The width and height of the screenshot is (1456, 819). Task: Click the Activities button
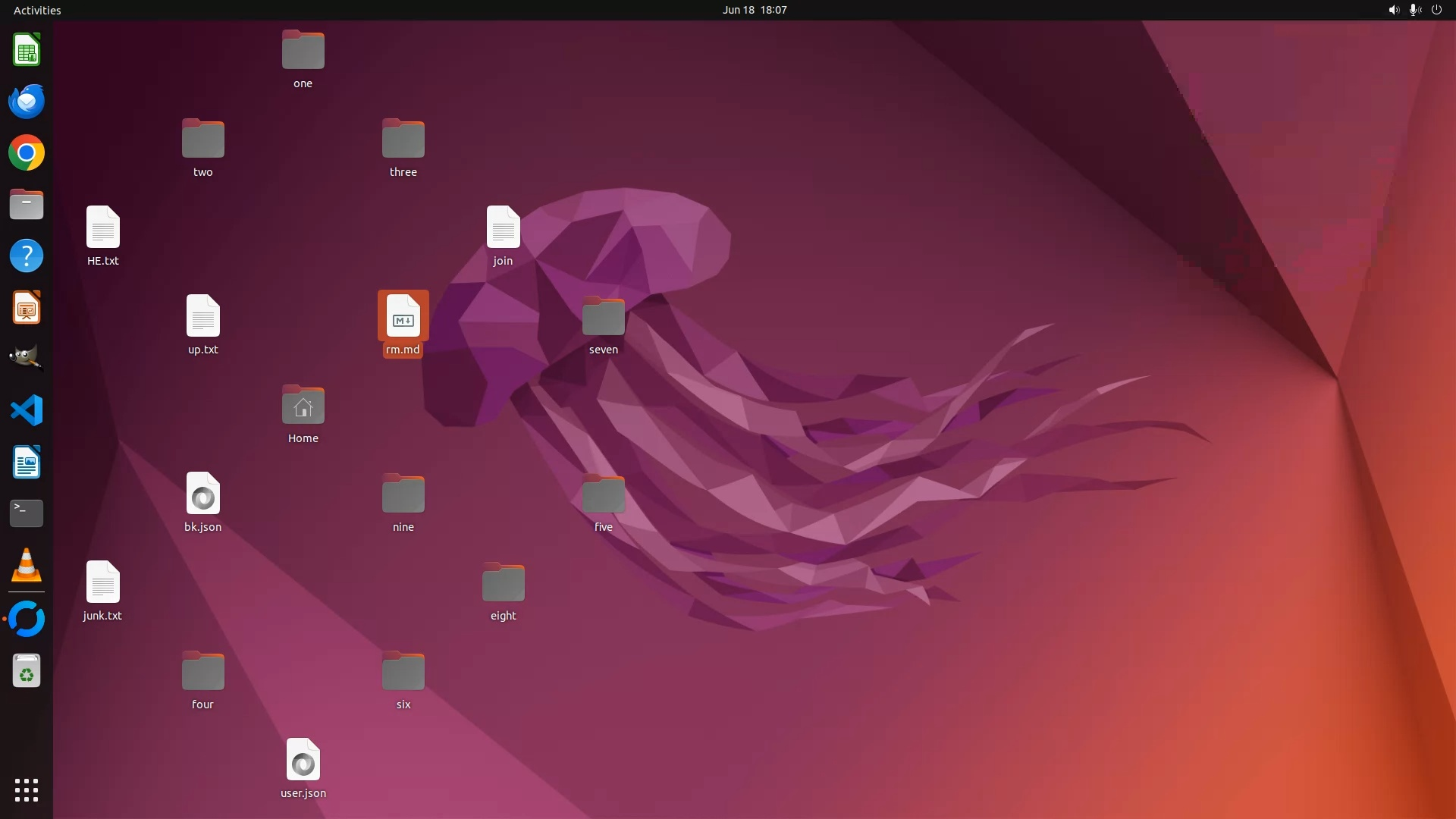point(37,10)
